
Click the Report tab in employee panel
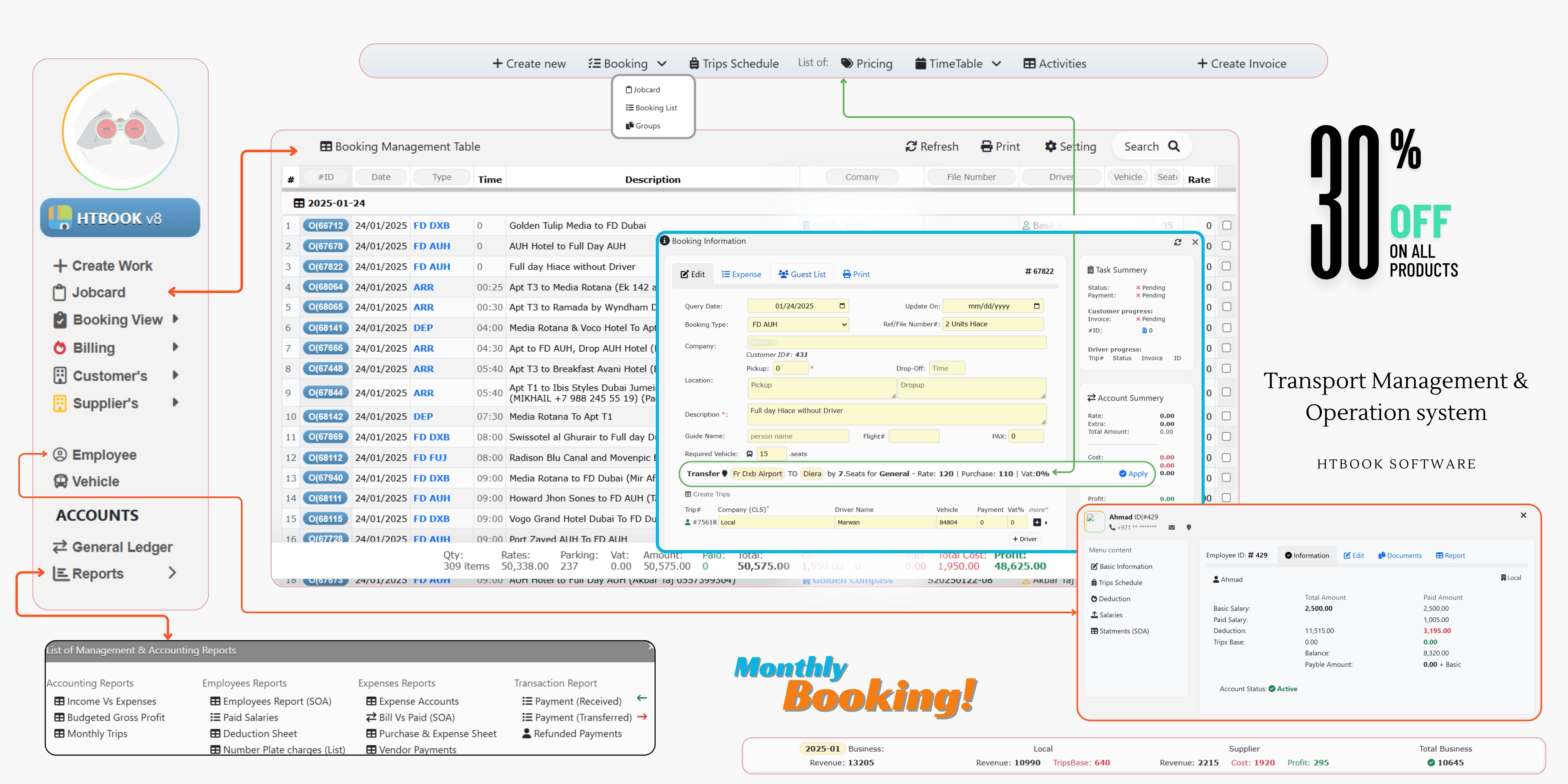[1450, 556]
